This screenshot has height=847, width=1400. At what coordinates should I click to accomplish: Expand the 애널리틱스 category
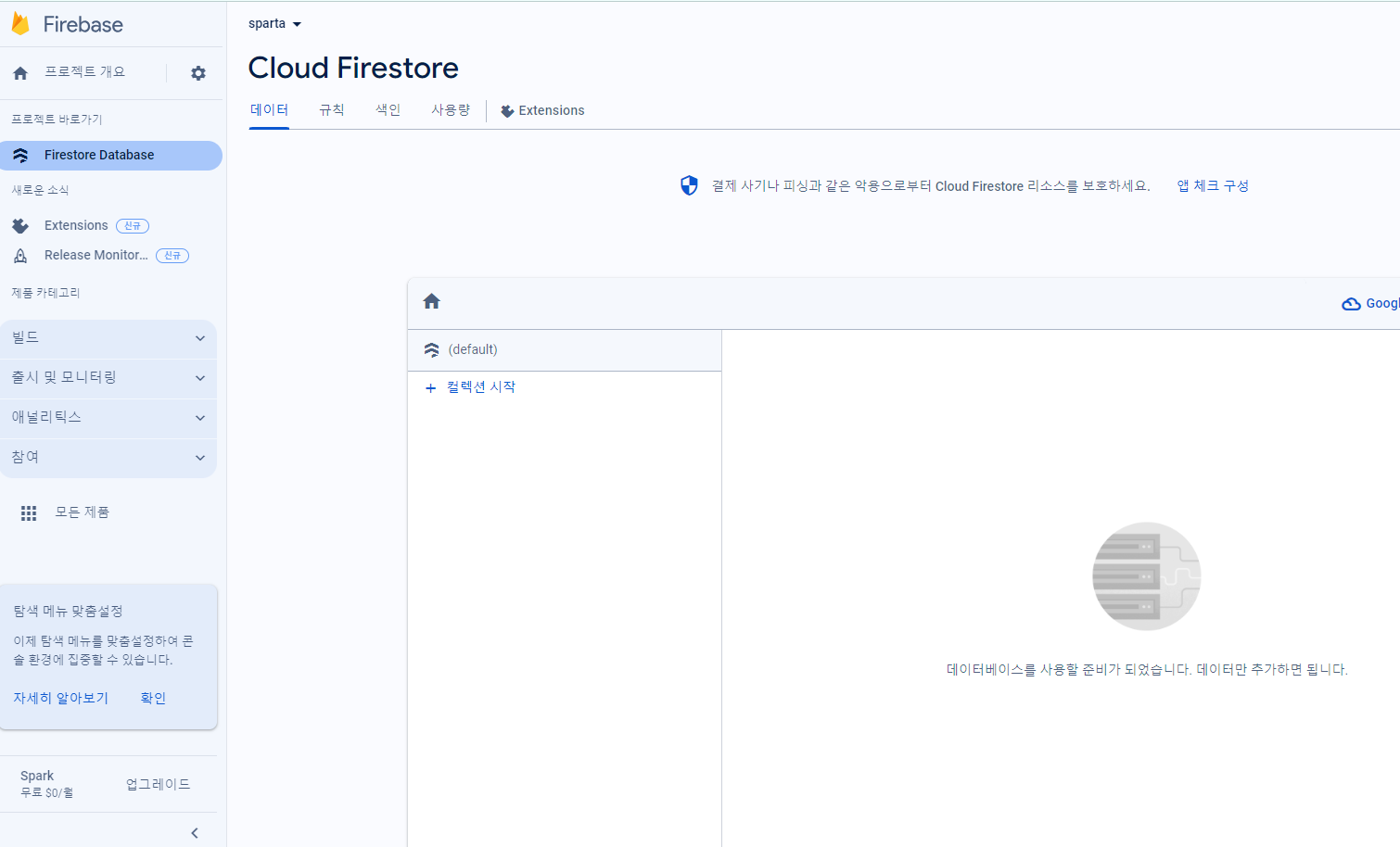point(108,418)
